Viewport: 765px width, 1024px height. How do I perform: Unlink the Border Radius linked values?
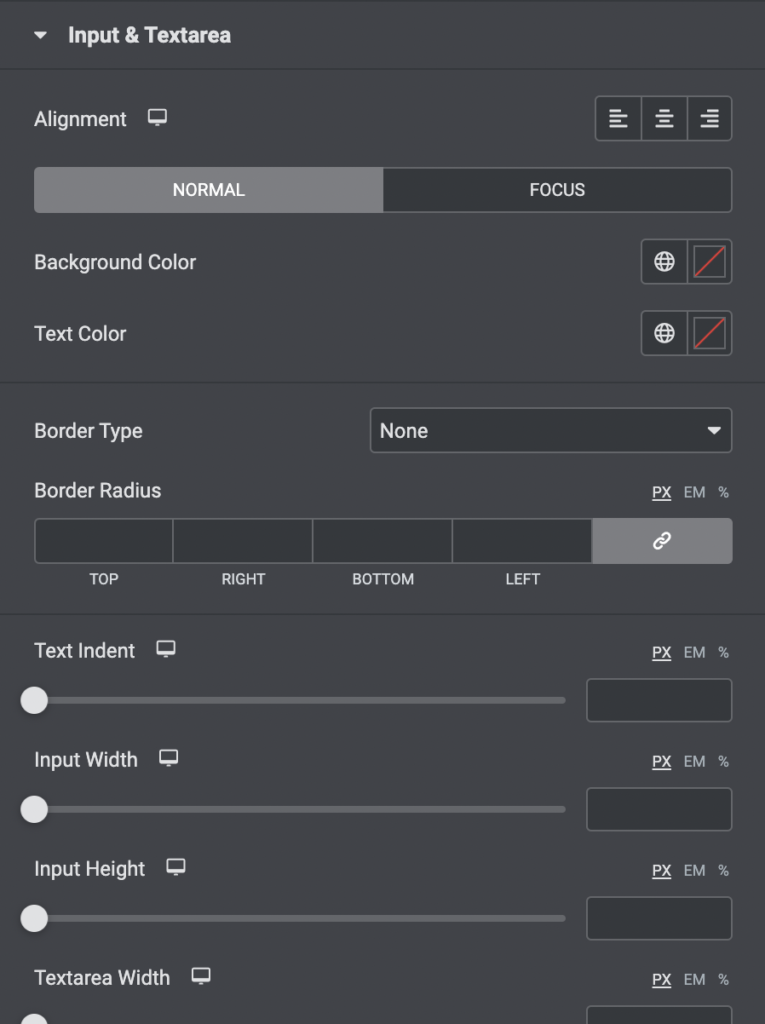pyautogui.click(x=662, y=540)
